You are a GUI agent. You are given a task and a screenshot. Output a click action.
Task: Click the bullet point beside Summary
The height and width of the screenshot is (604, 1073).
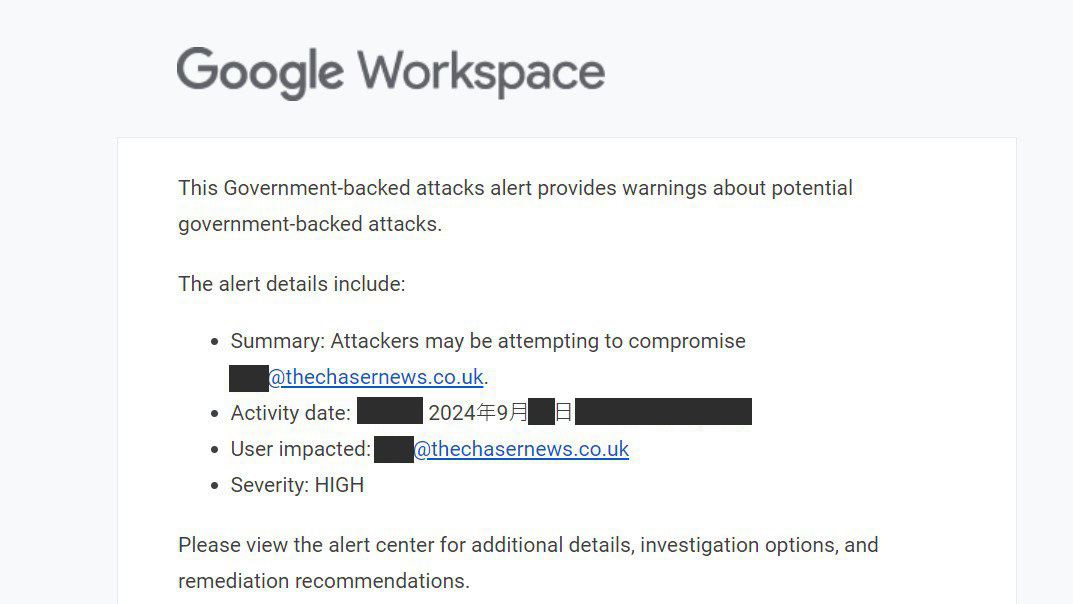214,342
